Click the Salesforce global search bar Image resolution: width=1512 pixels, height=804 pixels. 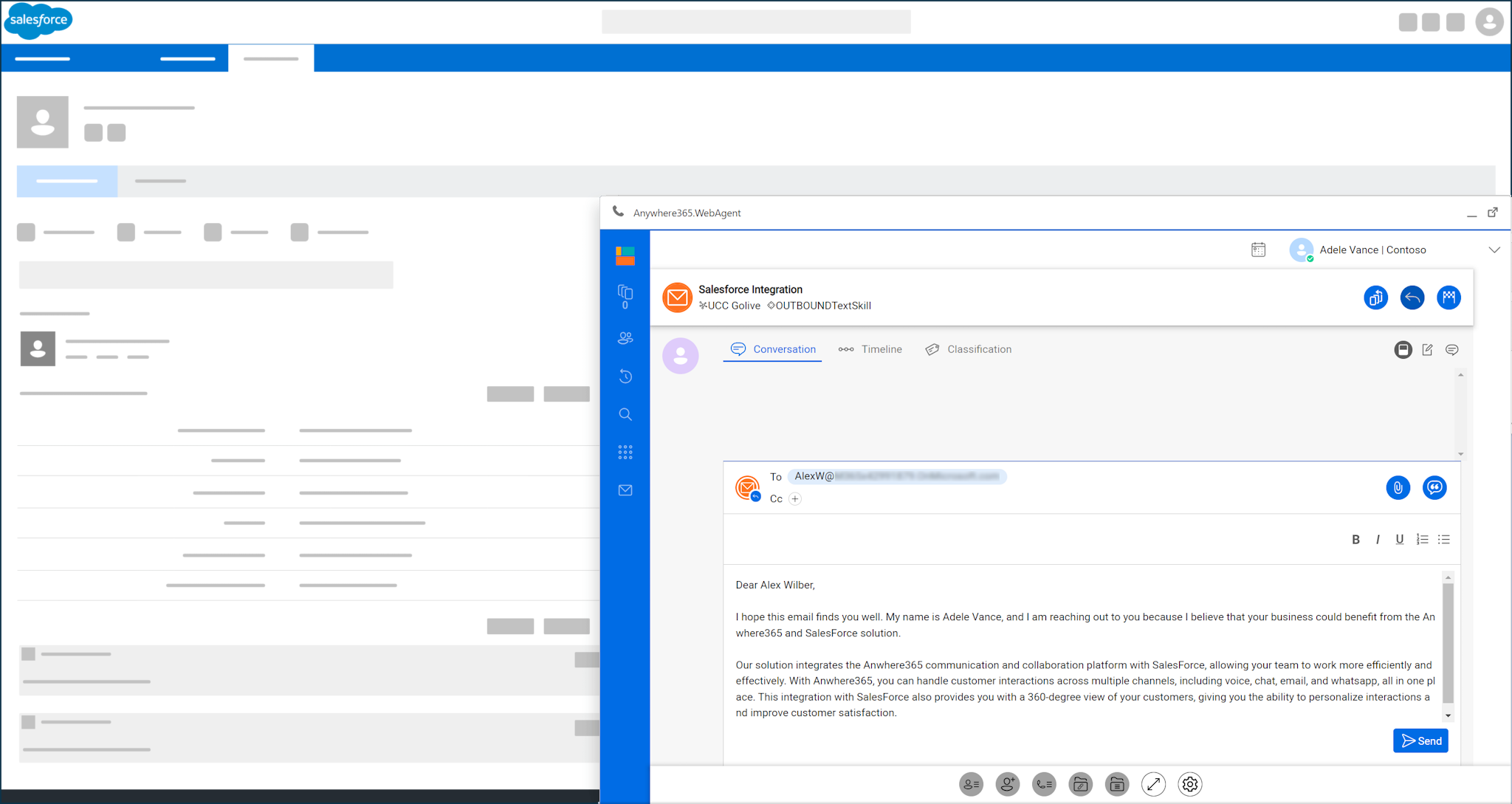(x=756, y=22)
